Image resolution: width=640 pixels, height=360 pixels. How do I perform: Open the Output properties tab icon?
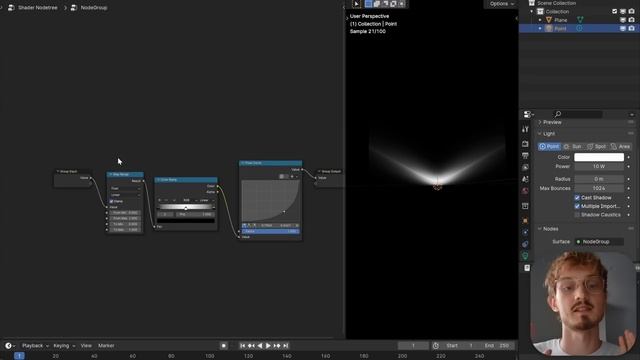pyautogui.click(x=525, y=156)
